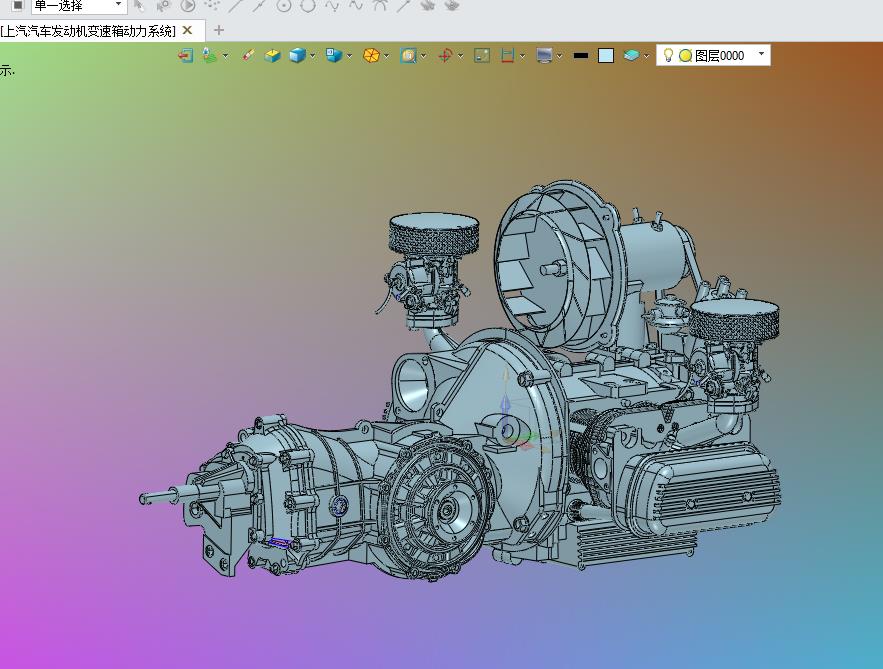Viewport: 883px width, 669px height.
Task: Click the red dimension measure icon
Action: (508, 56)
